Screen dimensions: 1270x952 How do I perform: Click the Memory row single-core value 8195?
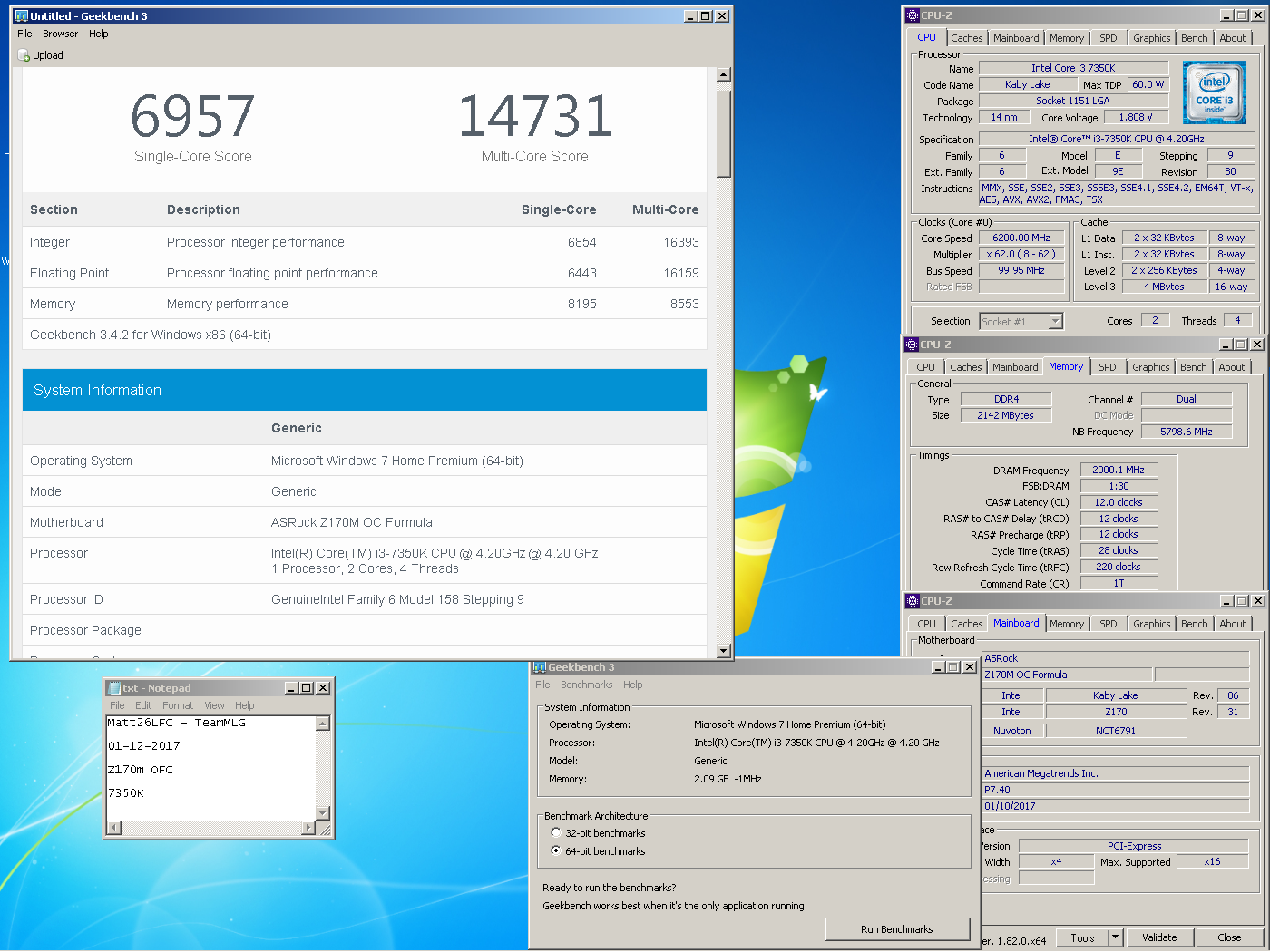pyautogui.click(x=582, y=304)
